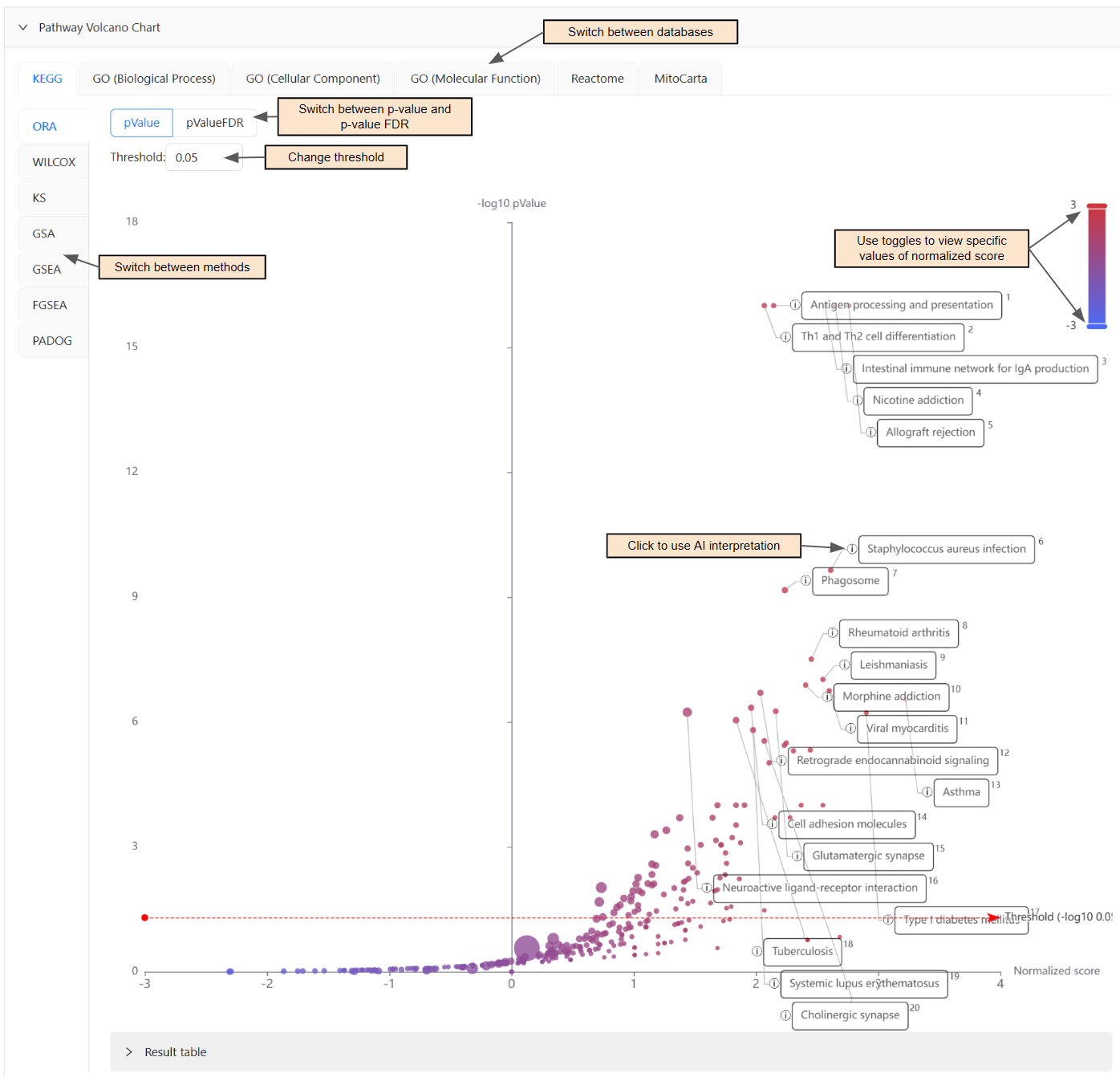The image size is (1120, 1077).
Task: Switch to pValueFDR mode
Action: (215, 123)
